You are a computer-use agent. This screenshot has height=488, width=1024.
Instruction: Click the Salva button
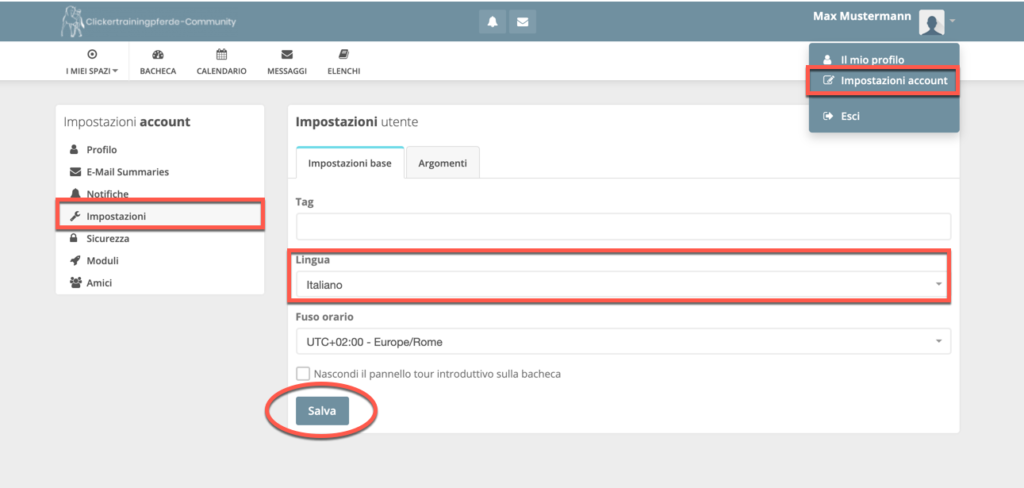tap(322, 411)
